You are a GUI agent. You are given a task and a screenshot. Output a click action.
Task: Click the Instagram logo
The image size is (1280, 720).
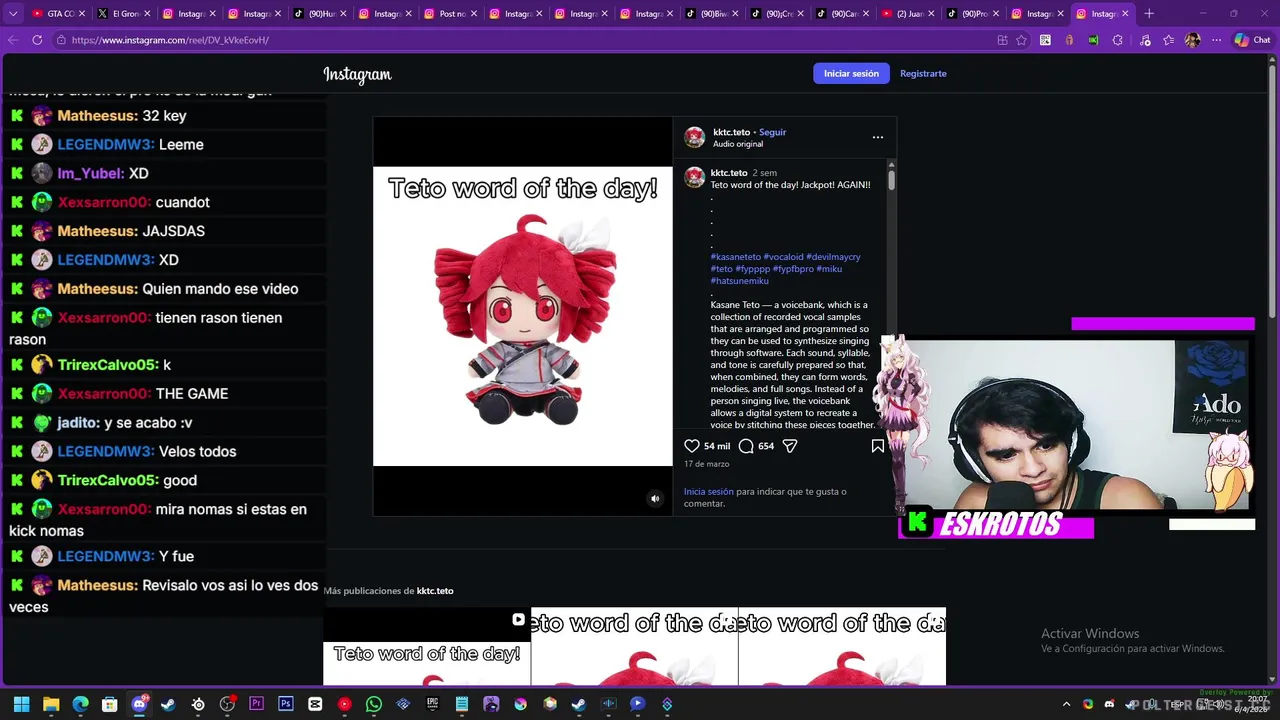357,74
